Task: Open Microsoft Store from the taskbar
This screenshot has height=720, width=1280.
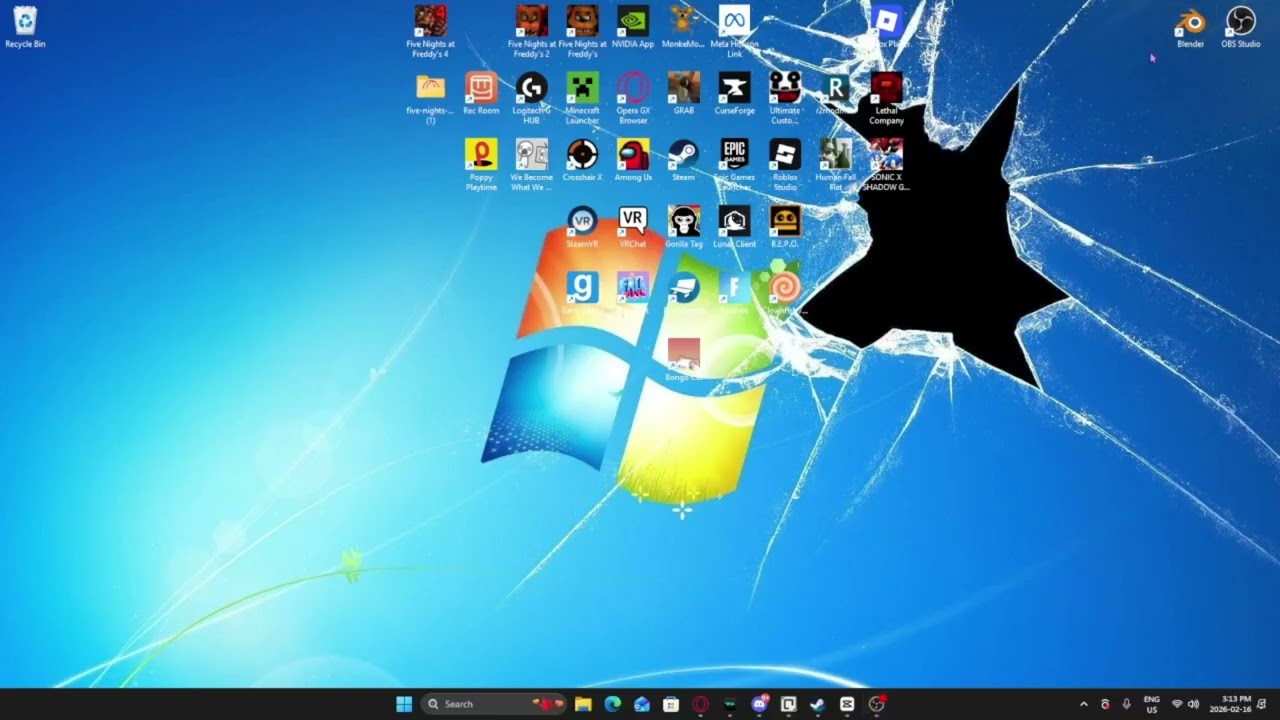Action: pos(671,704)
